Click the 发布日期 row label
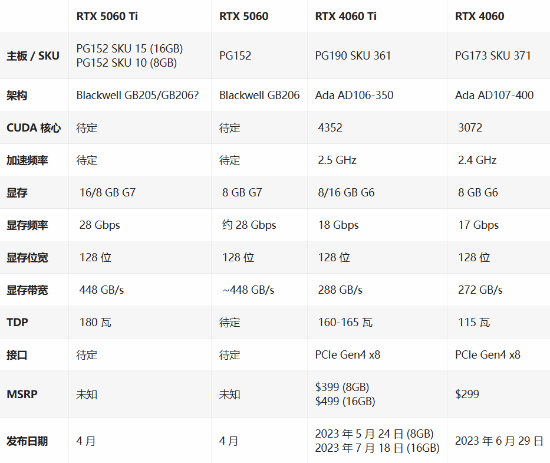The width and height of the screenshot is (550, 463). (x=27, y=441)
